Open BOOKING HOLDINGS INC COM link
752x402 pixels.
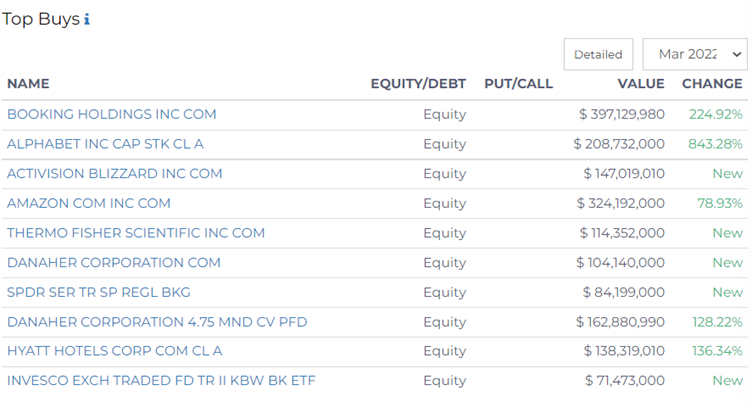112,114
